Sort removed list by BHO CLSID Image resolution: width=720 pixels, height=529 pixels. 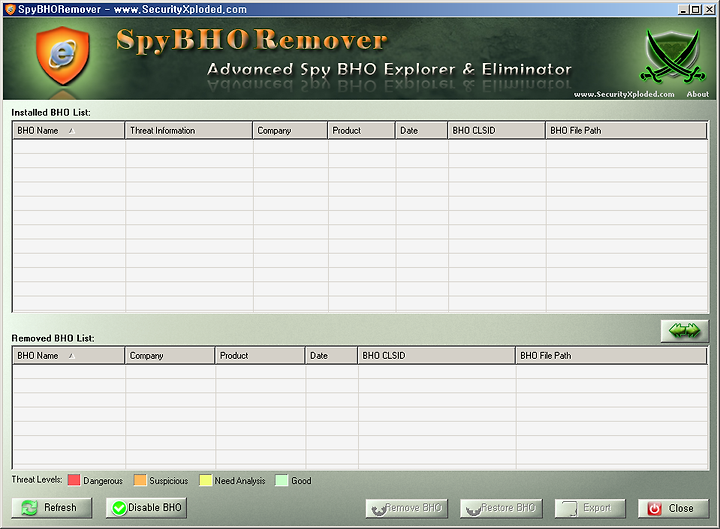tap(436, 355)
